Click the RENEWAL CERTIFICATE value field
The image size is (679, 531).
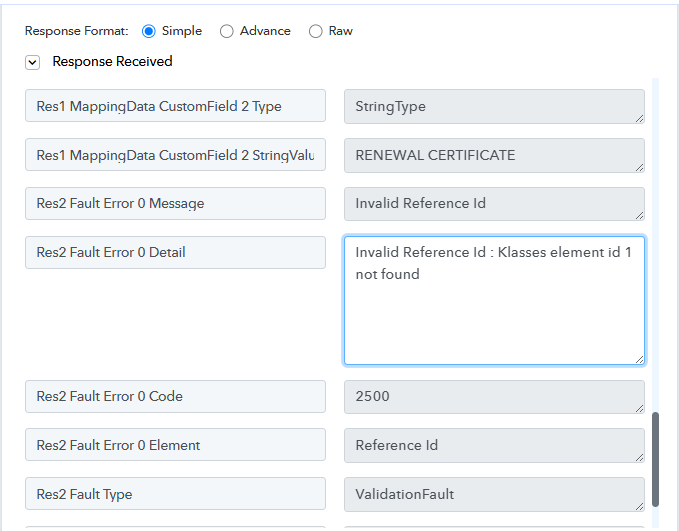(x=493, y=156)
